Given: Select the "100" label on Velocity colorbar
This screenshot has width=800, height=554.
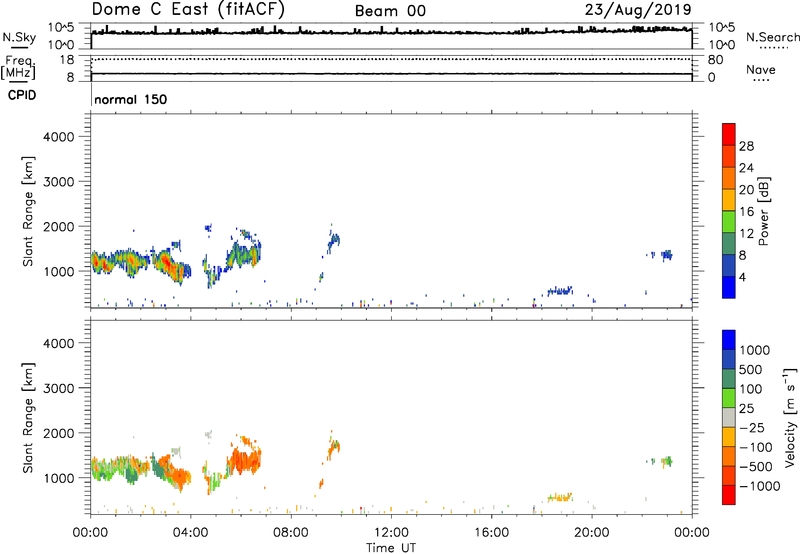Looking at the screenshot, I should tap(751, 389).
